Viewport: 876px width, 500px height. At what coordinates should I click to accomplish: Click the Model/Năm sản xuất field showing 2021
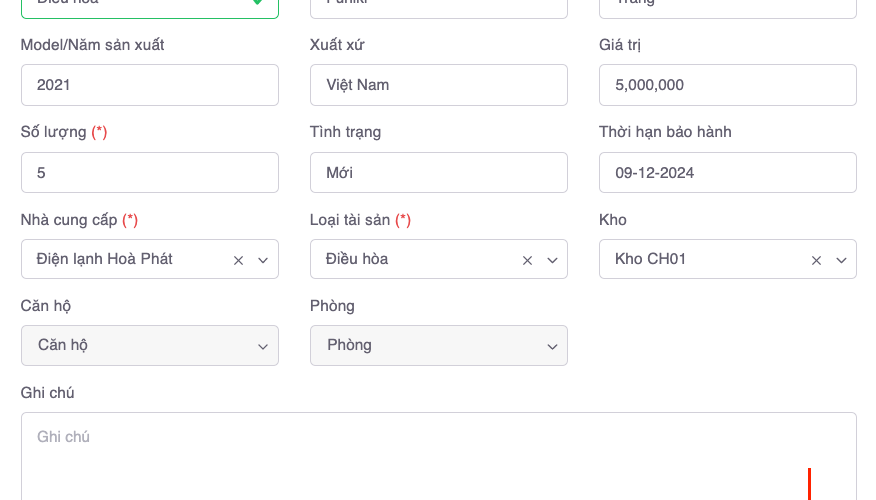pos(150,85)
